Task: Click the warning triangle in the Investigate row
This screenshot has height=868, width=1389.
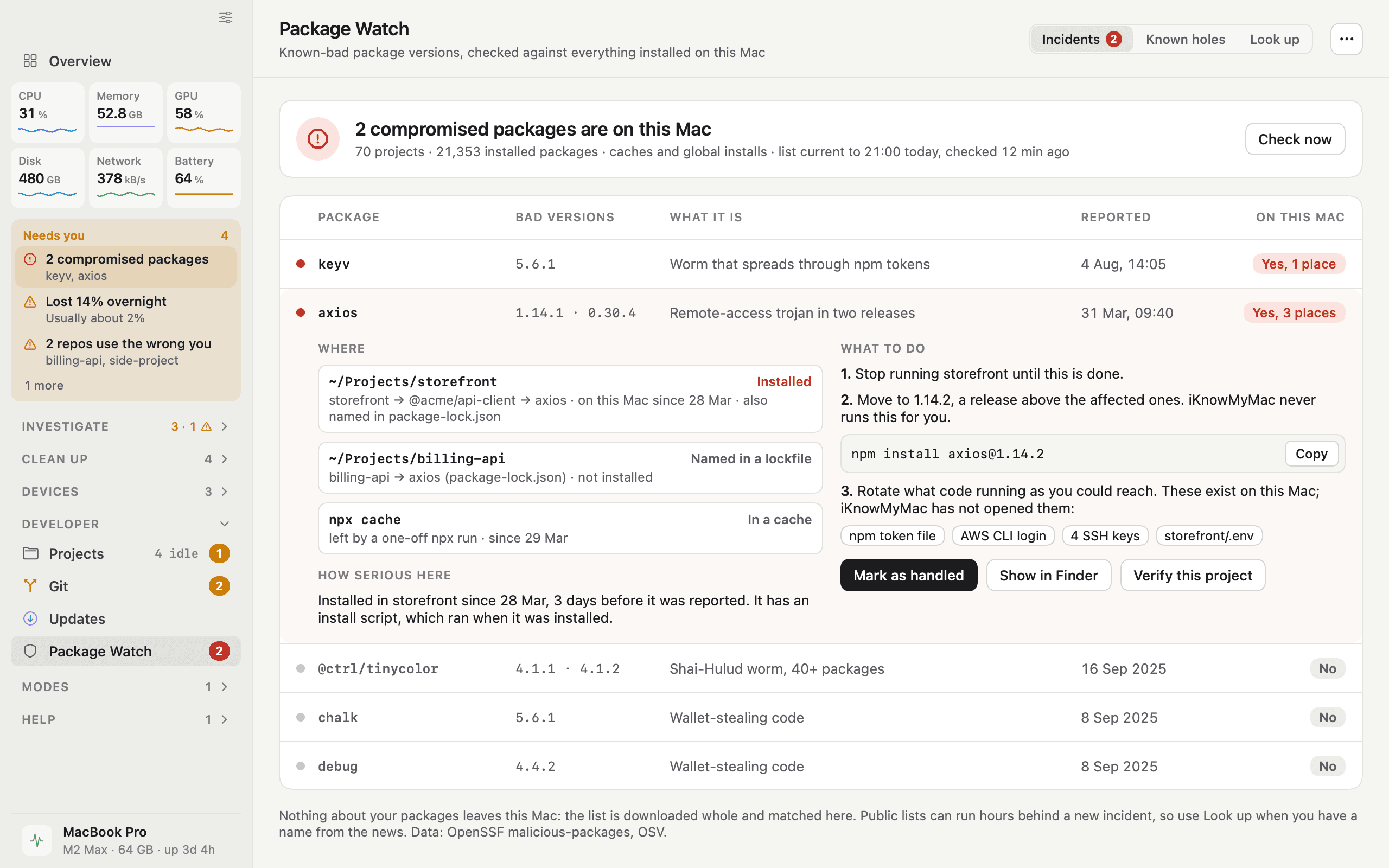Action: point(207,426)
